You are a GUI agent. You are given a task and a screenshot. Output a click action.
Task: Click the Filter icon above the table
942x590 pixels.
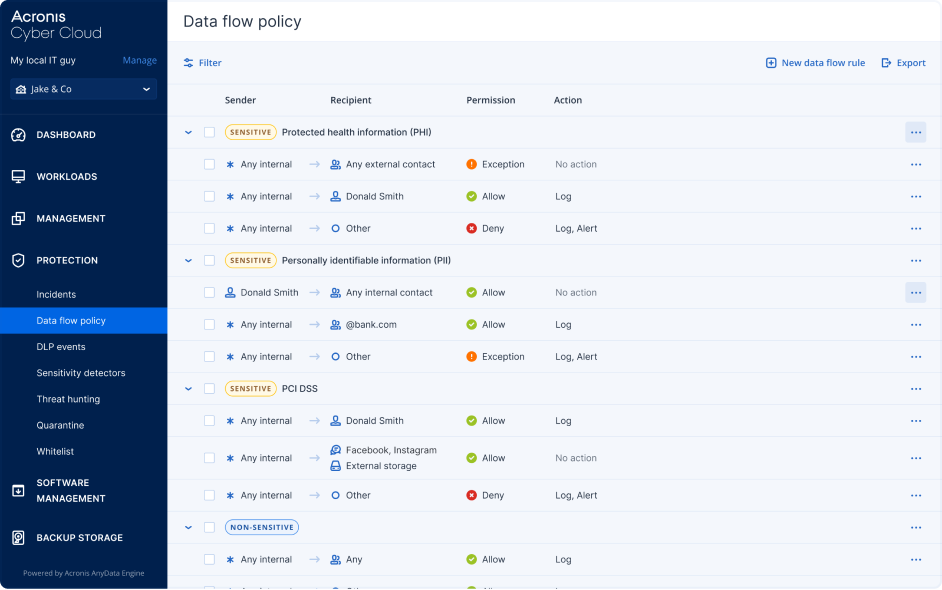pyautogui.click(x=189, y=62)
